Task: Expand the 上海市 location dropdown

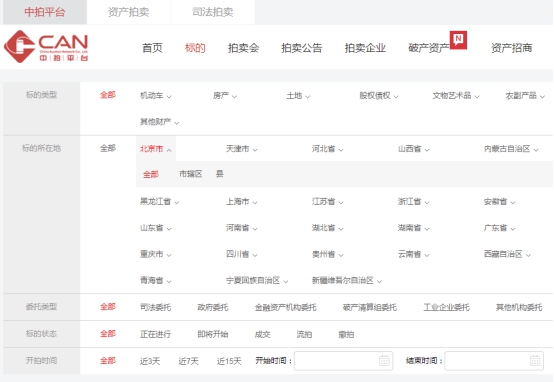Action: (x=242, y=202)
